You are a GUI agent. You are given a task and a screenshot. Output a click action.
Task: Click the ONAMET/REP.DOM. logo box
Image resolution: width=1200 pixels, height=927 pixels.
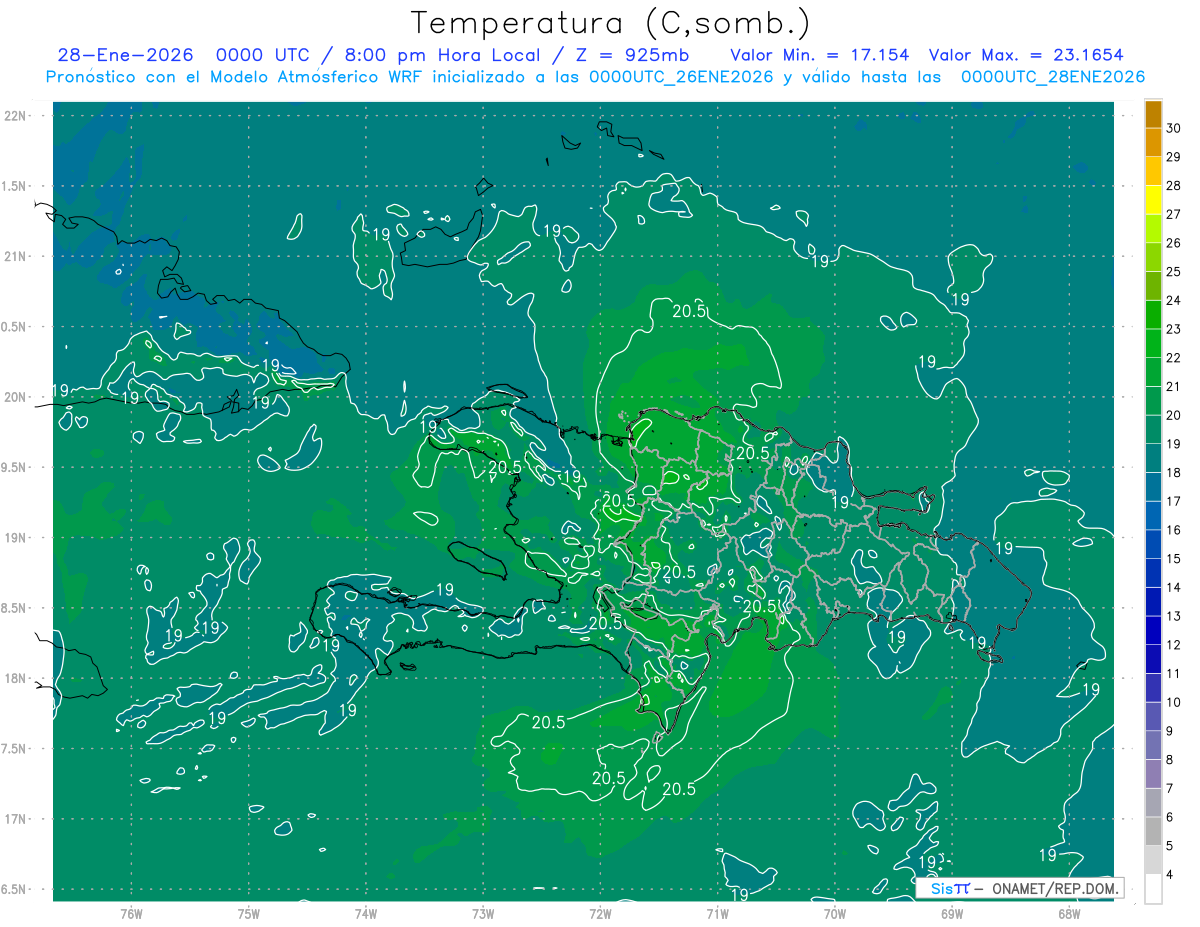coord(1019,888)
